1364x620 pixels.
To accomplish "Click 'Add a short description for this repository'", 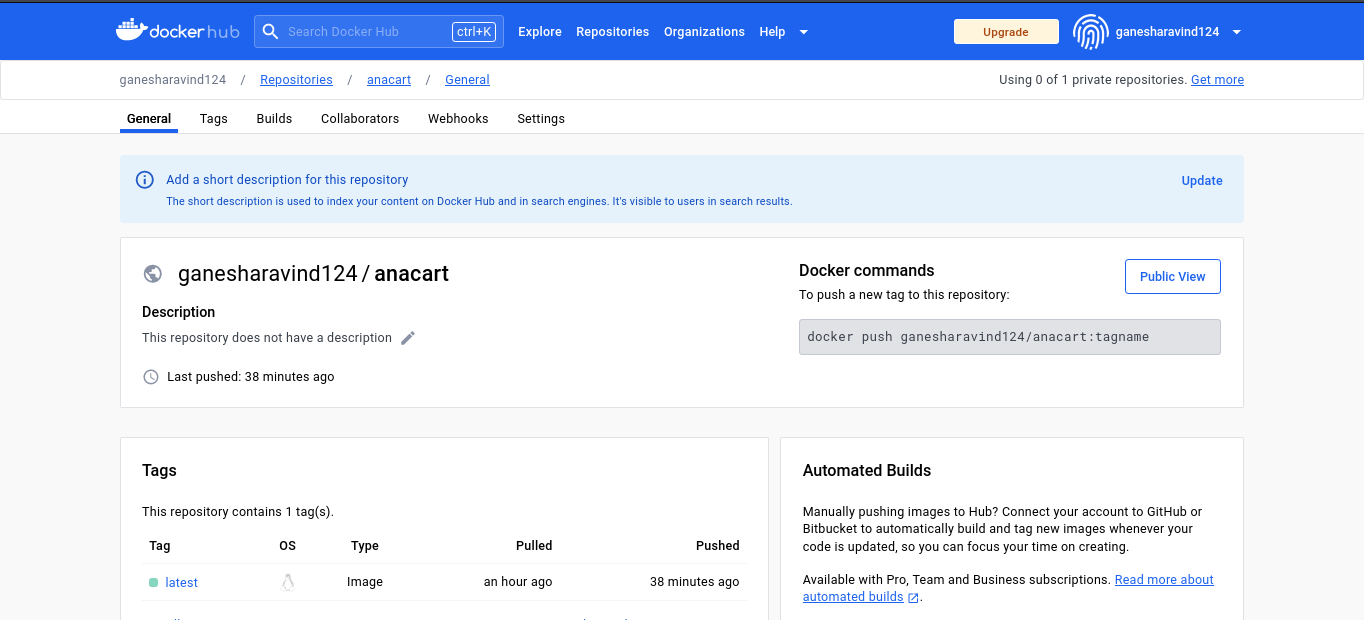I will tap(287, 180).
